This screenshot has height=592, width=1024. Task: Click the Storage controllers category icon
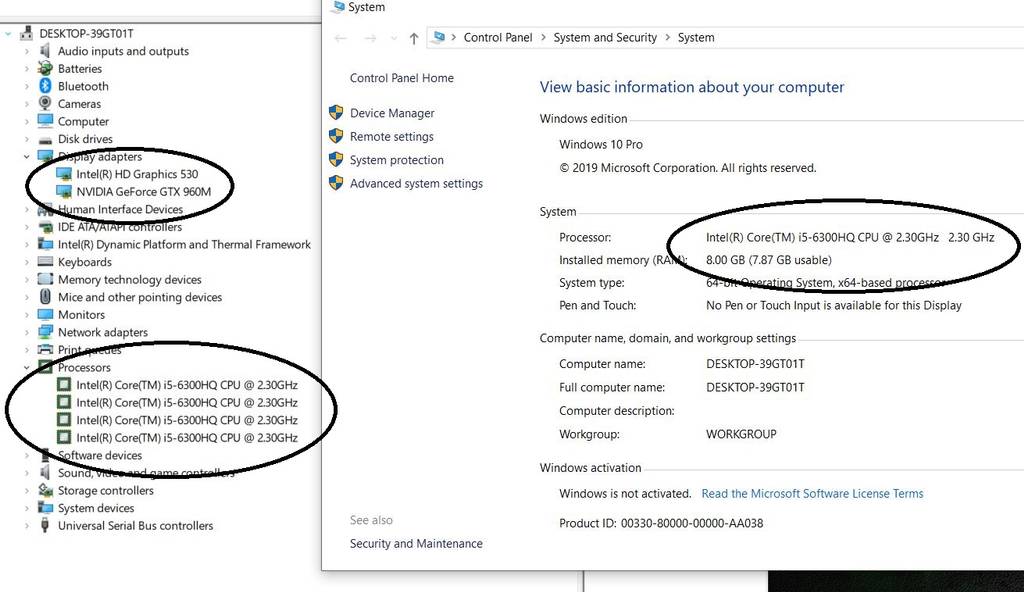(x=45, y=490)
